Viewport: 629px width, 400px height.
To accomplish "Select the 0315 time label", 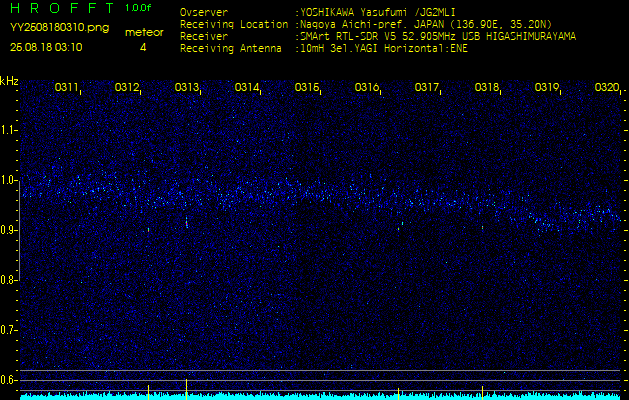I will click(x=306, y=87).
